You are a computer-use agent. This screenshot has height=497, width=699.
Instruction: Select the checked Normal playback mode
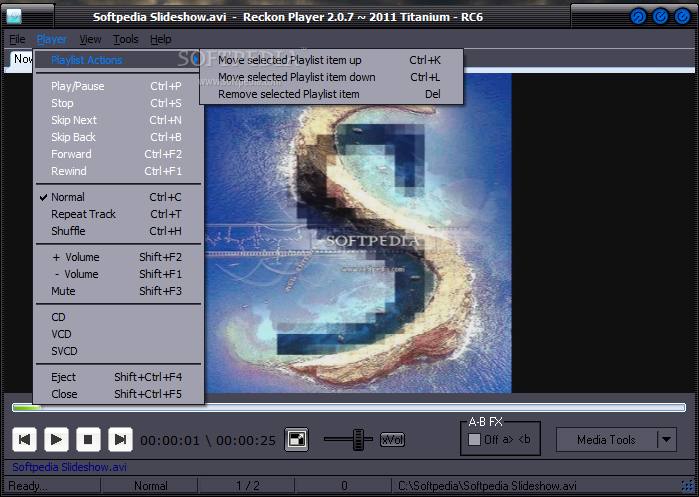point(119,197)
